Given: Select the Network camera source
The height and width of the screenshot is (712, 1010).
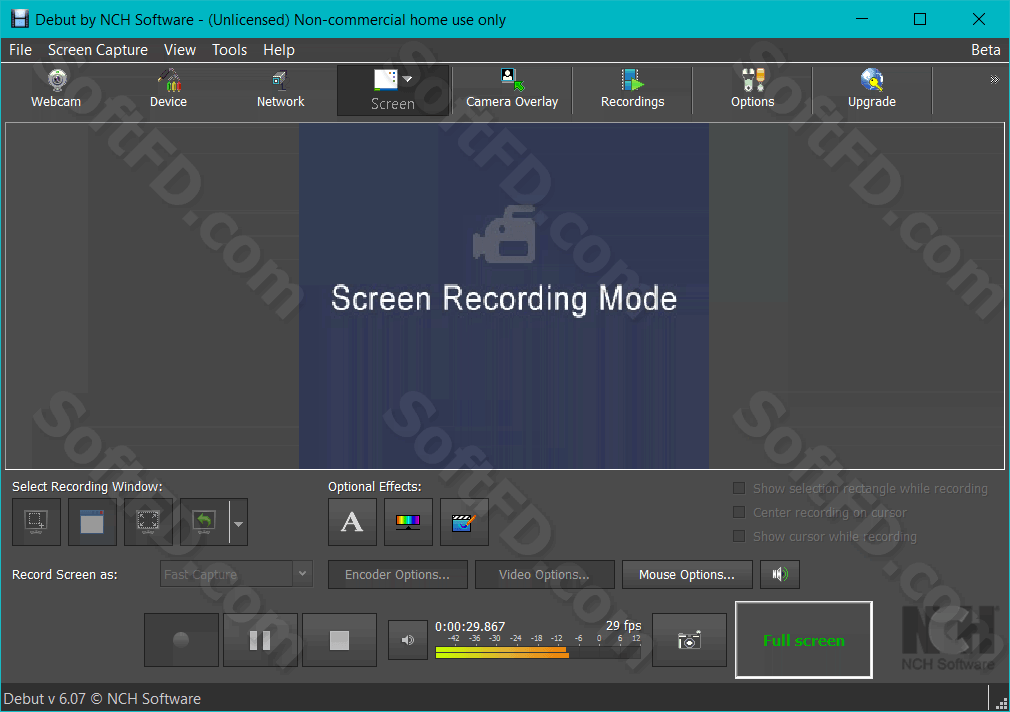Looking at the screenshot, I should (x=280, y=90).
